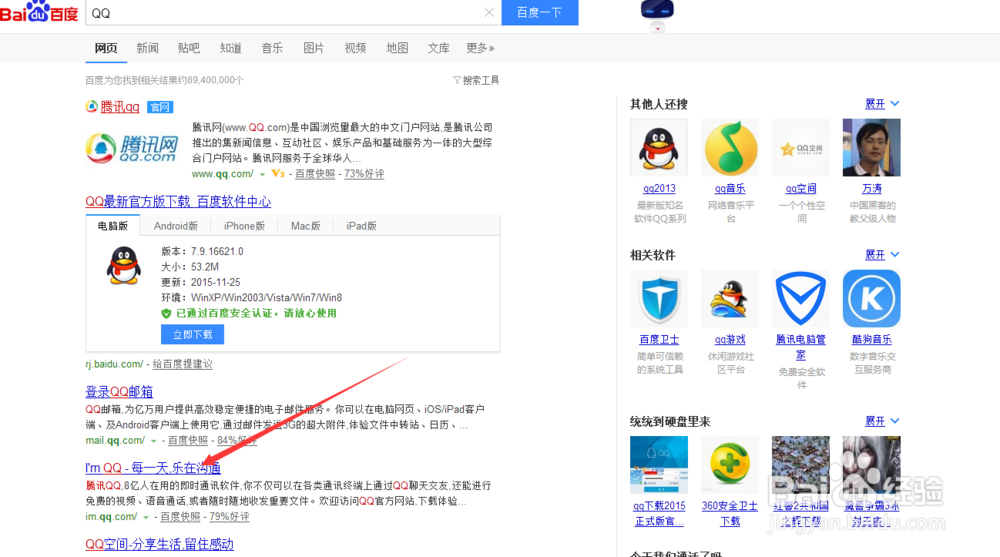The width and height of the screenshot is (1000, 557).
Task: Click the Baidu logo
Action: coord(39,12)
